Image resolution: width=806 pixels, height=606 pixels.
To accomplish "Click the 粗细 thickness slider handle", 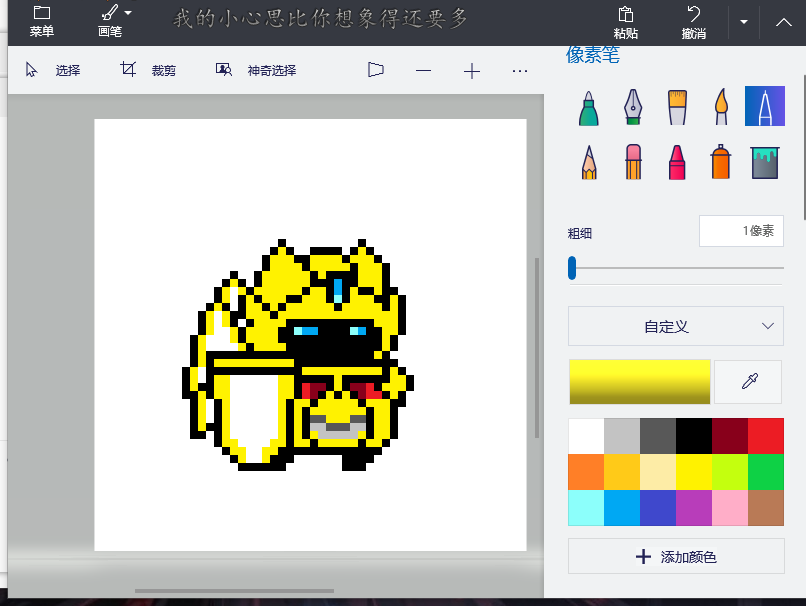I will (x=572, y=268).
